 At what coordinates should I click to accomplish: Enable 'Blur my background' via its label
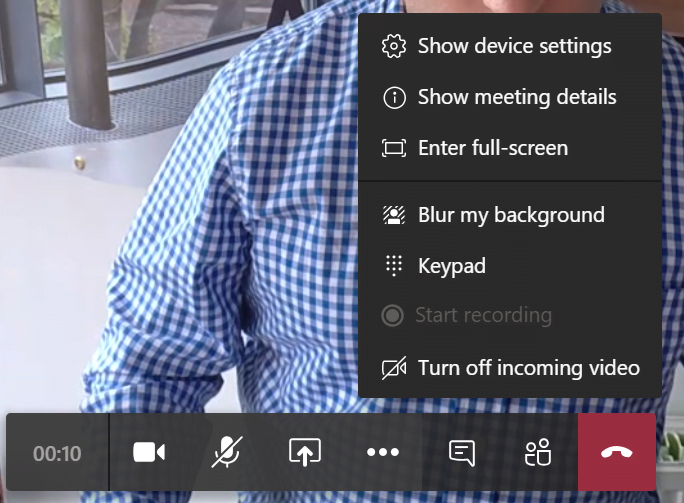pyautogui.click(x=510, y=215)
